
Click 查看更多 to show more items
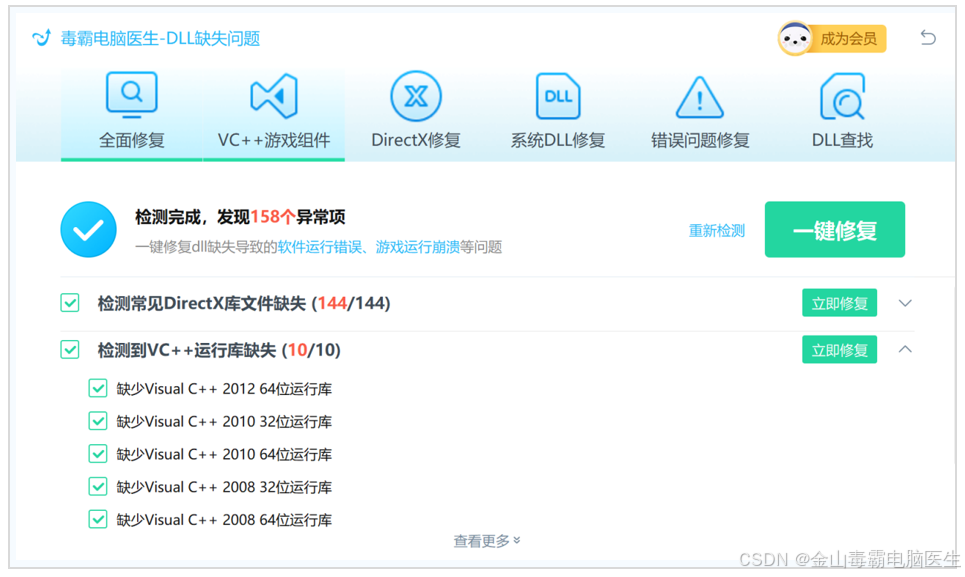click(x=487, y=541)
